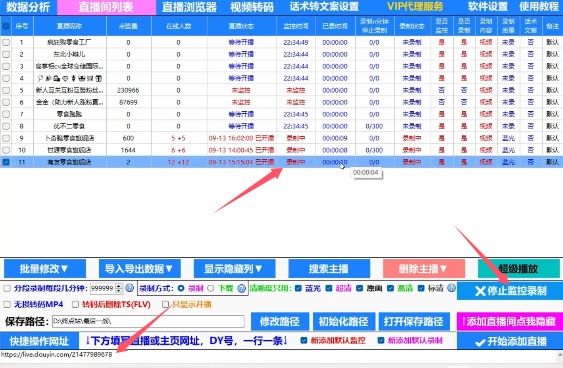This screenshot has width=563, height=368.
Task: Click 打开保存路径 button
Action: point(414,321)
